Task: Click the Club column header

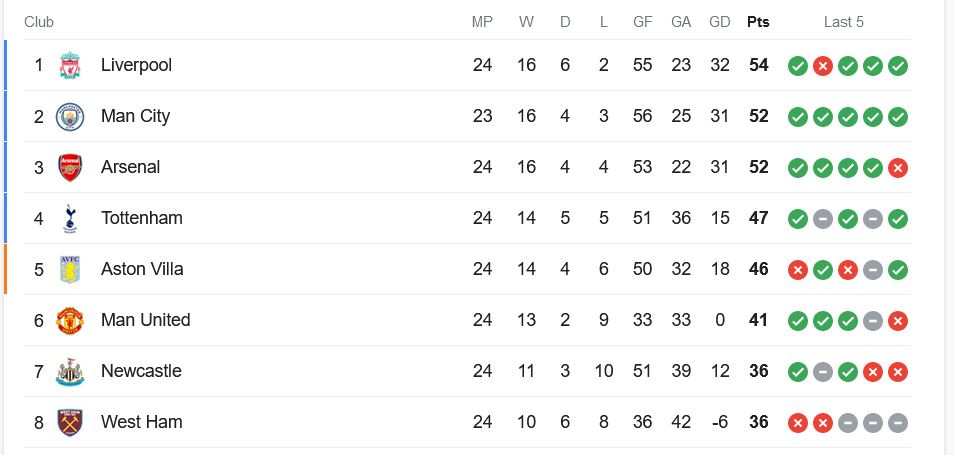Action: 39,22
